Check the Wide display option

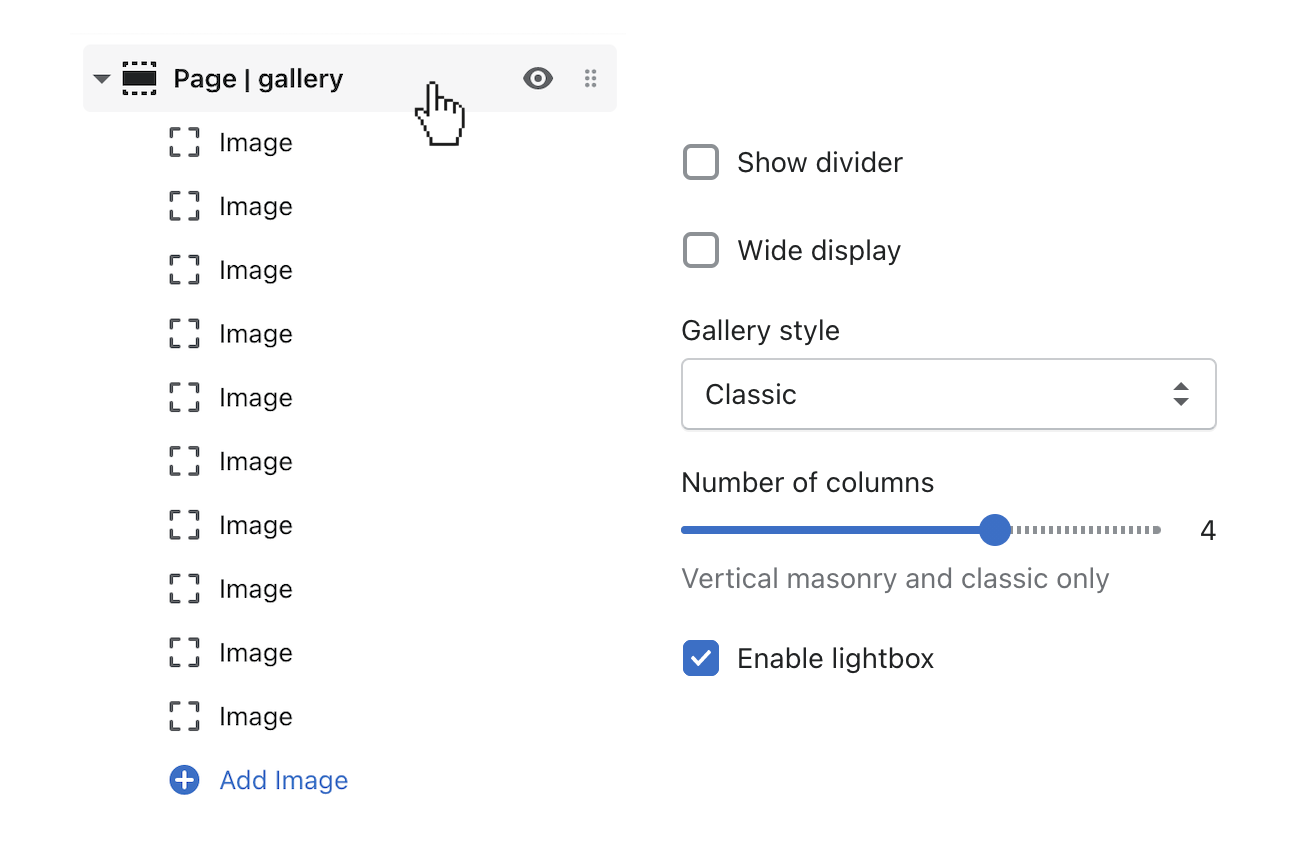coord(701,250)
